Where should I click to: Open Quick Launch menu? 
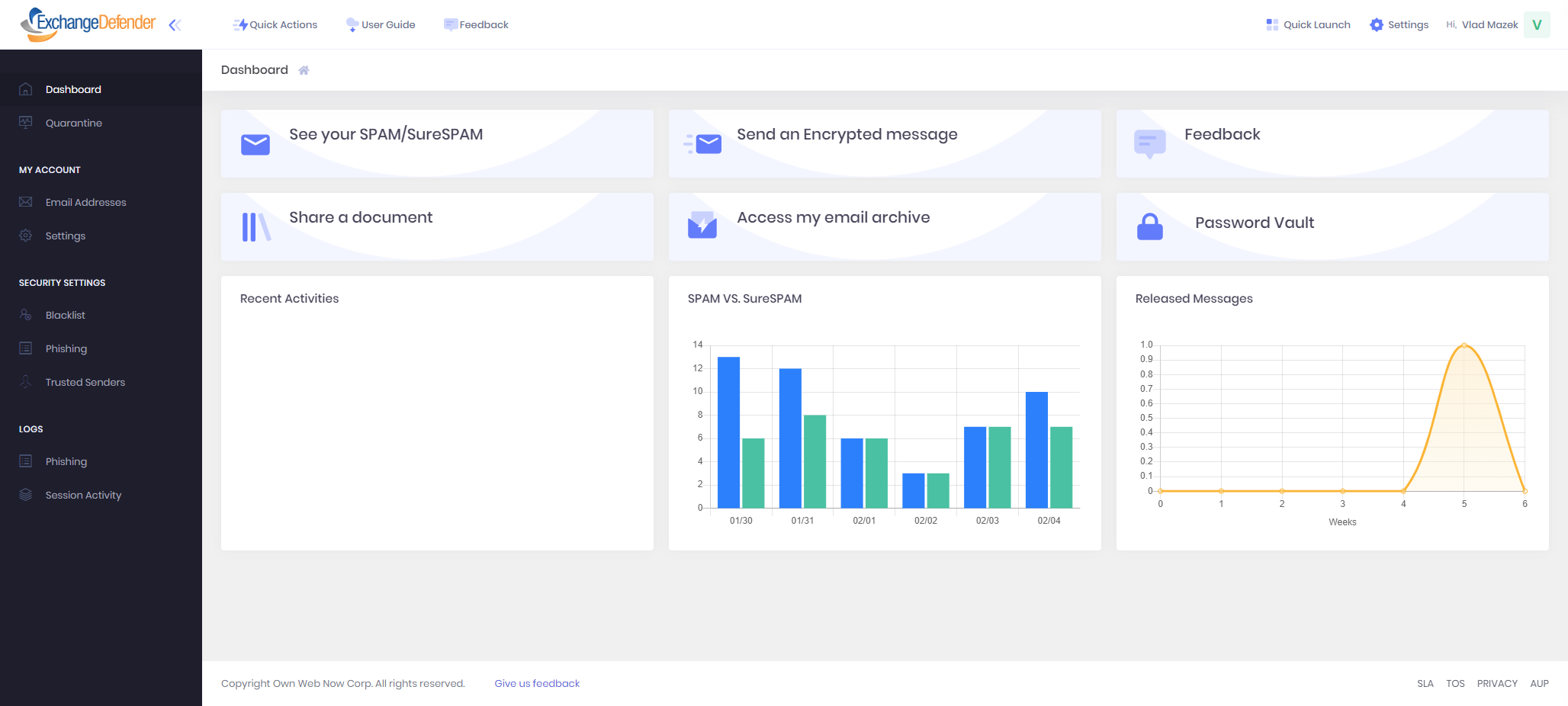[1308, 25]
